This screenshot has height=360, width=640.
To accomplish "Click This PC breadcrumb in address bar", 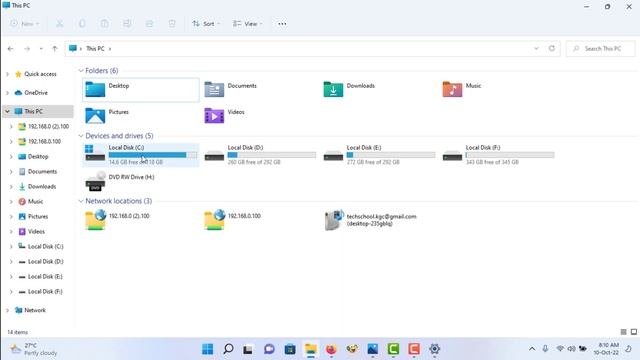I will coord(95,49).
